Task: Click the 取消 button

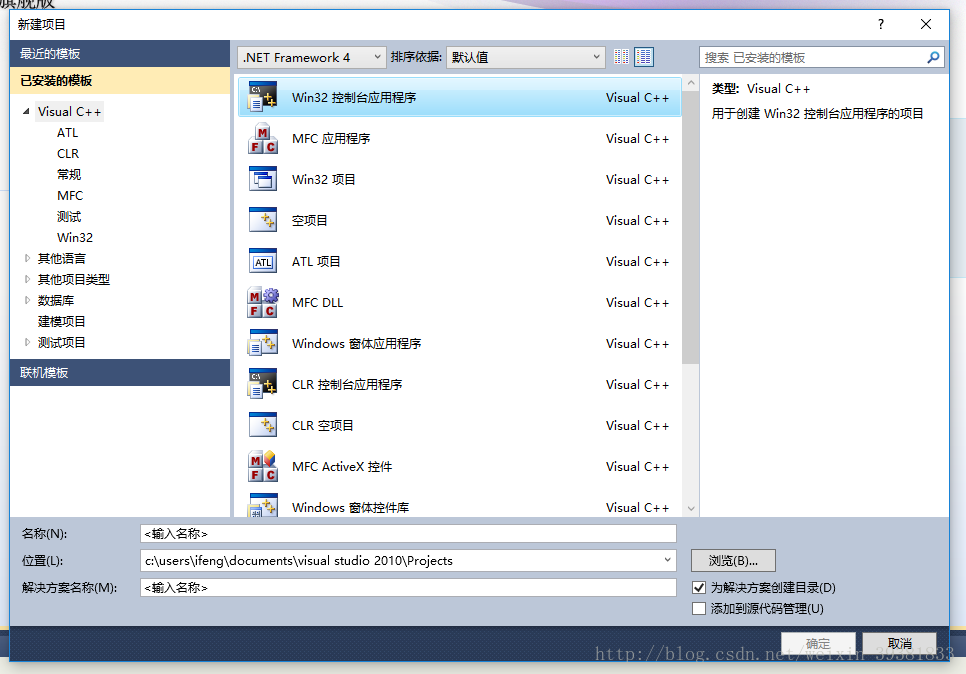Action: click(899, 643)
